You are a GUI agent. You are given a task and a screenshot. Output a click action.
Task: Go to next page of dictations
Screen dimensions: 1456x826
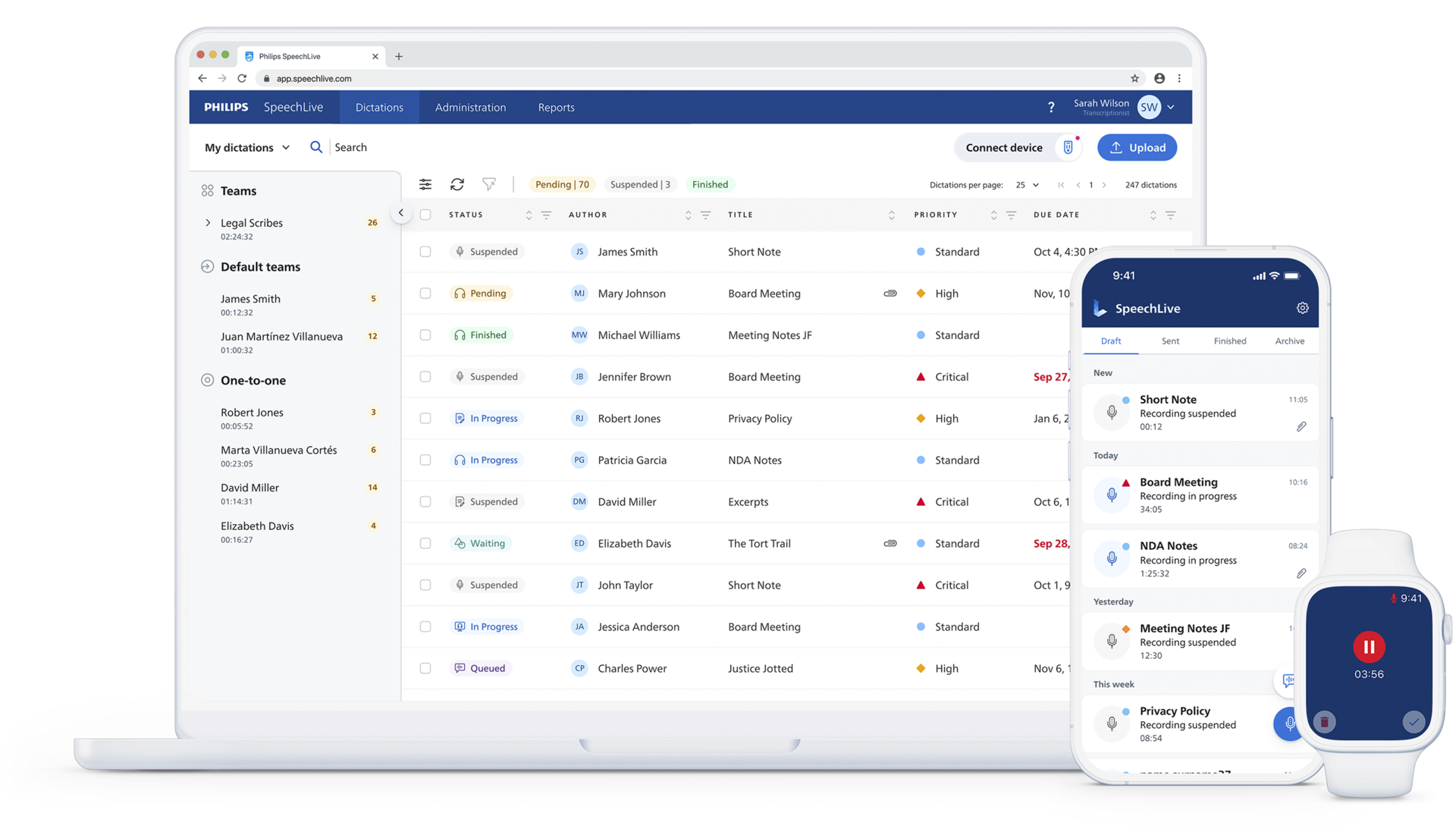click(x=1104, y=185)
